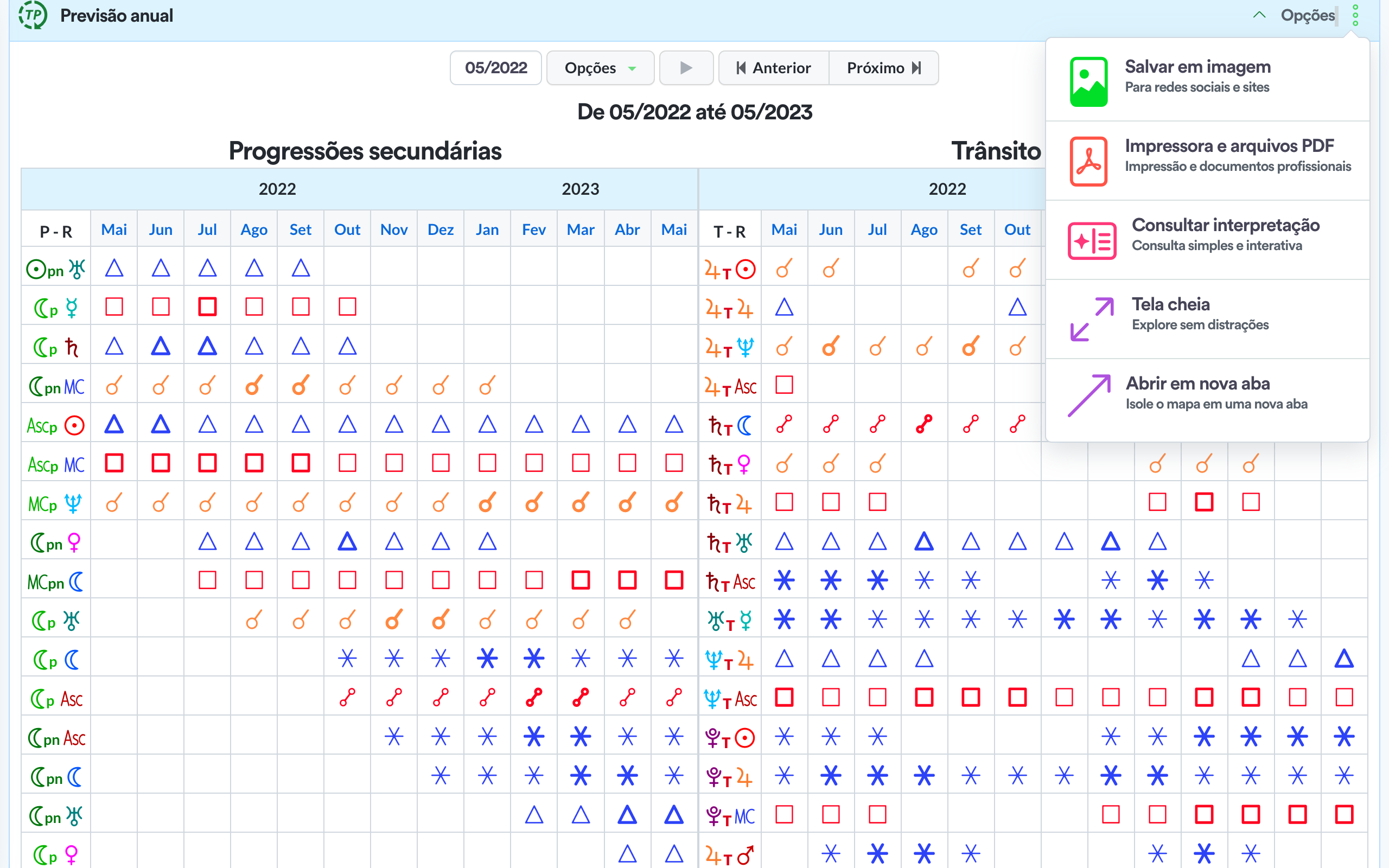Click the purple Abrir em nova aba arrow
The width and height of the screenshot is (1389, 868).
(x=1089, y=395)
